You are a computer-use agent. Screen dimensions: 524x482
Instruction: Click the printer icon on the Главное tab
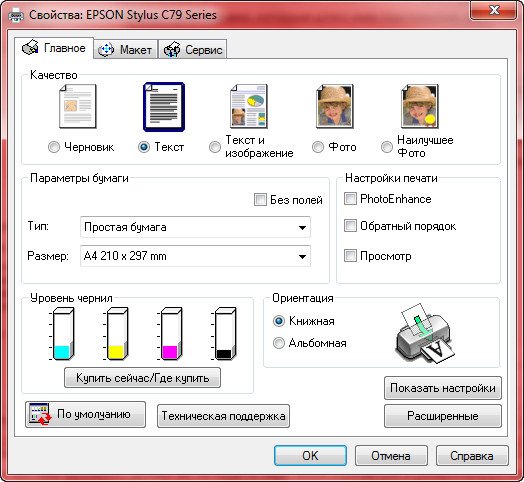coord(30,48)
